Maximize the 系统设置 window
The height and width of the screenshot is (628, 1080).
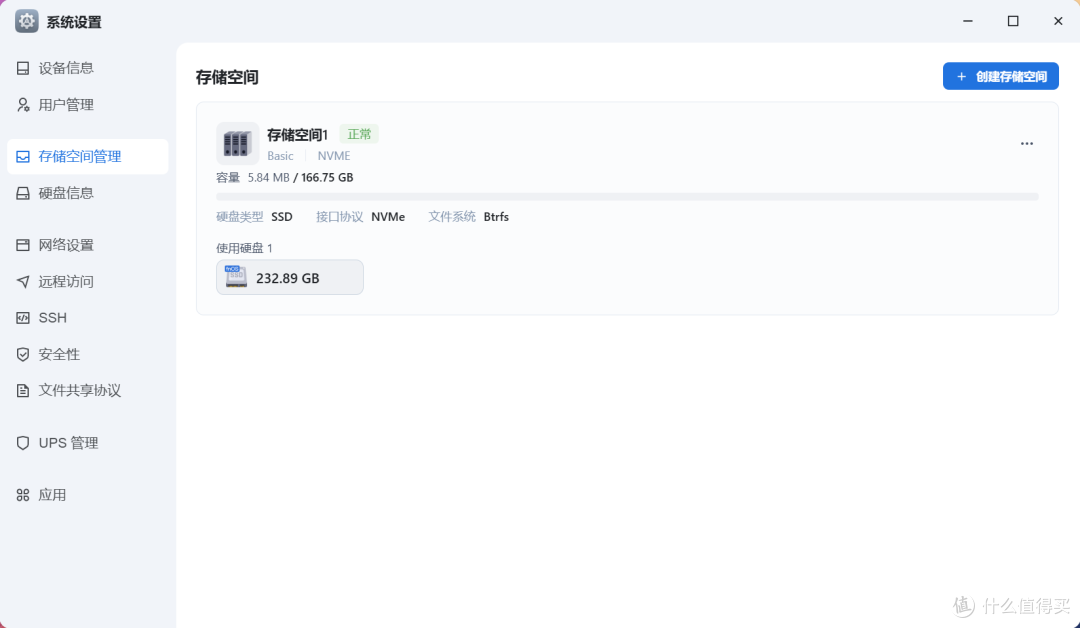(1012, 21)
